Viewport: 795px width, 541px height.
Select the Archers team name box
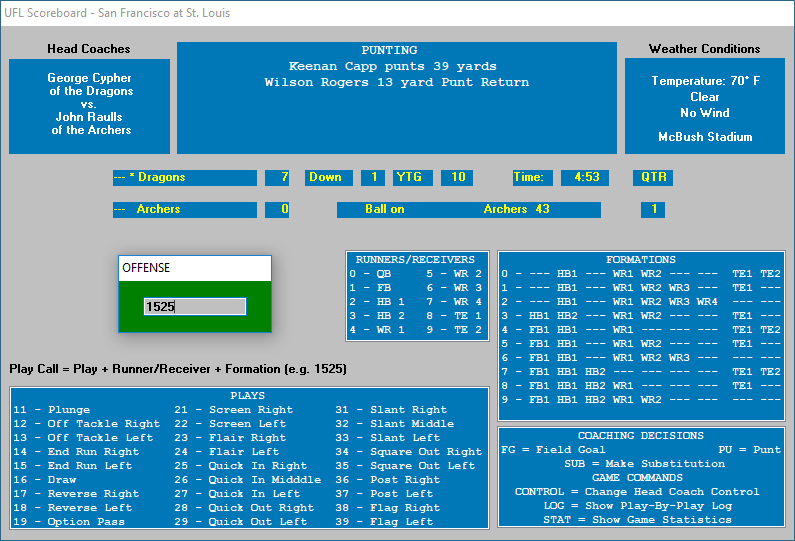tap(184, 210)
